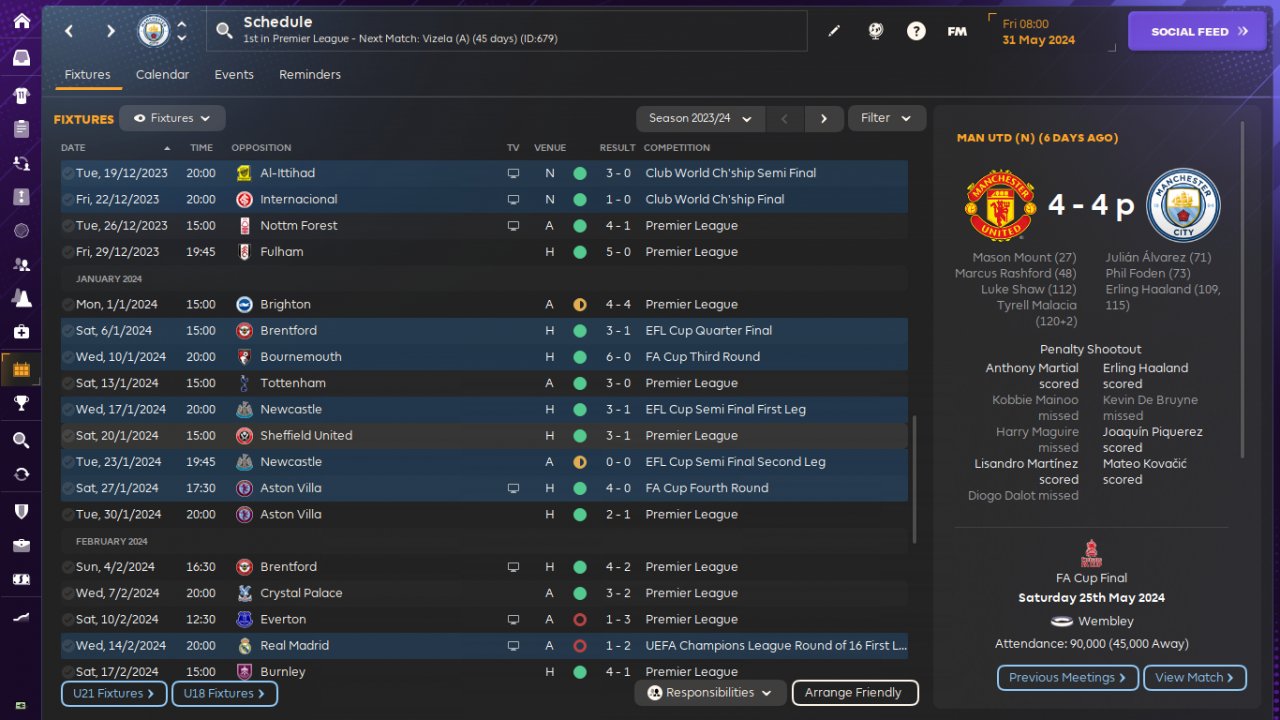The width and height of the screenshot is (1280, 720).
Task: Open Medical Centre icon in sidebar
Action: [21, 332]
